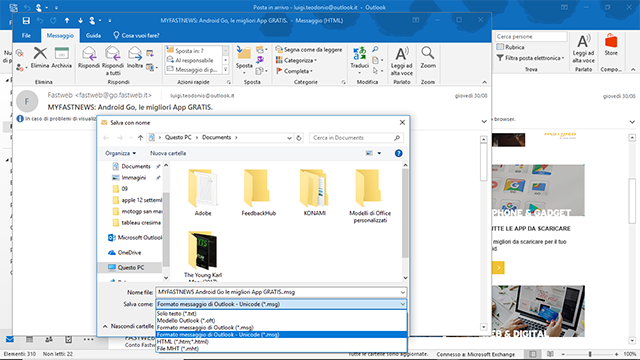Select Questo PC in navigation tree
640x360 pixels.
131,268
